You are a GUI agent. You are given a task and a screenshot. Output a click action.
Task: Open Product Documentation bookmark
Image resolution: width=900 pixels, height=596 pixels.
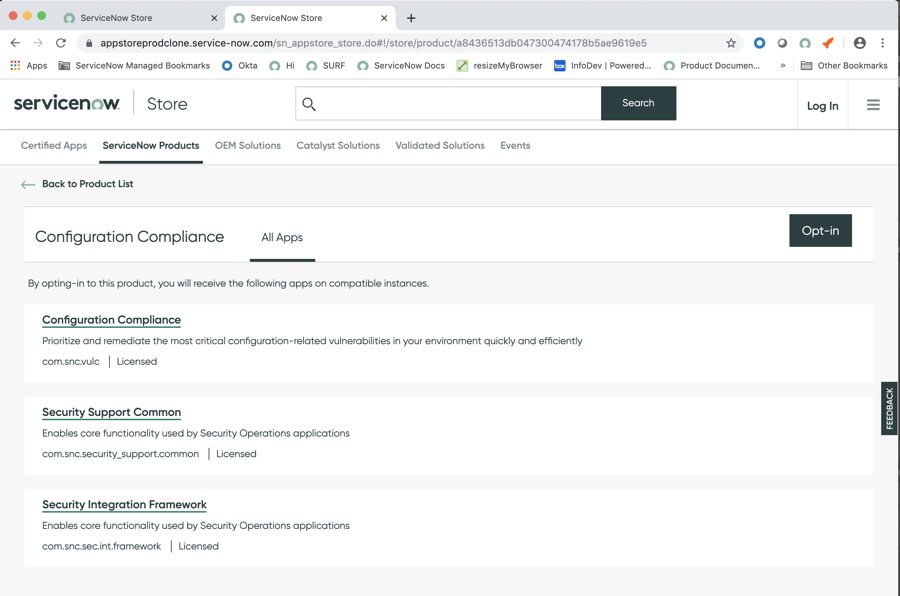pos(712,65)
